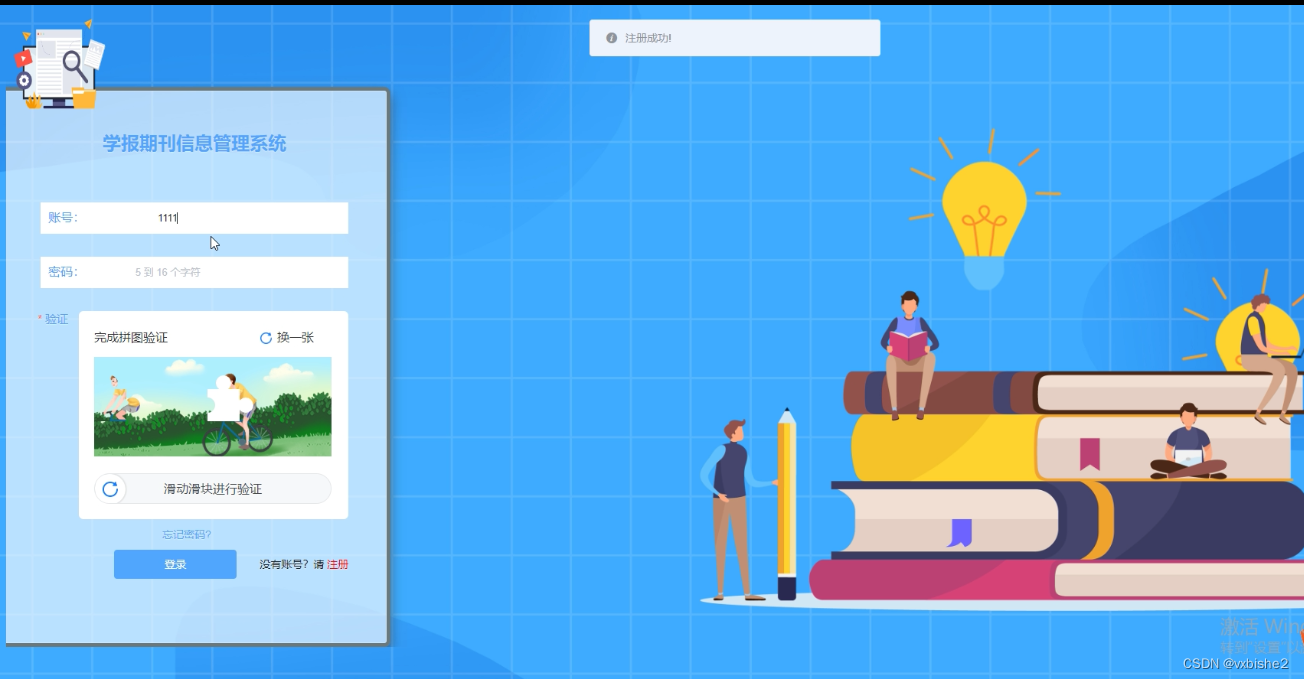Click the 验证 field label

[56, 319]
